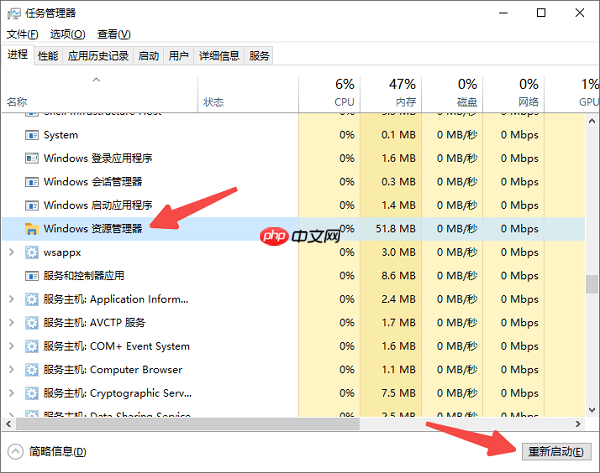Select the Windows 登录应用程序 row name
600x473 pixels.
pos(98,158)
